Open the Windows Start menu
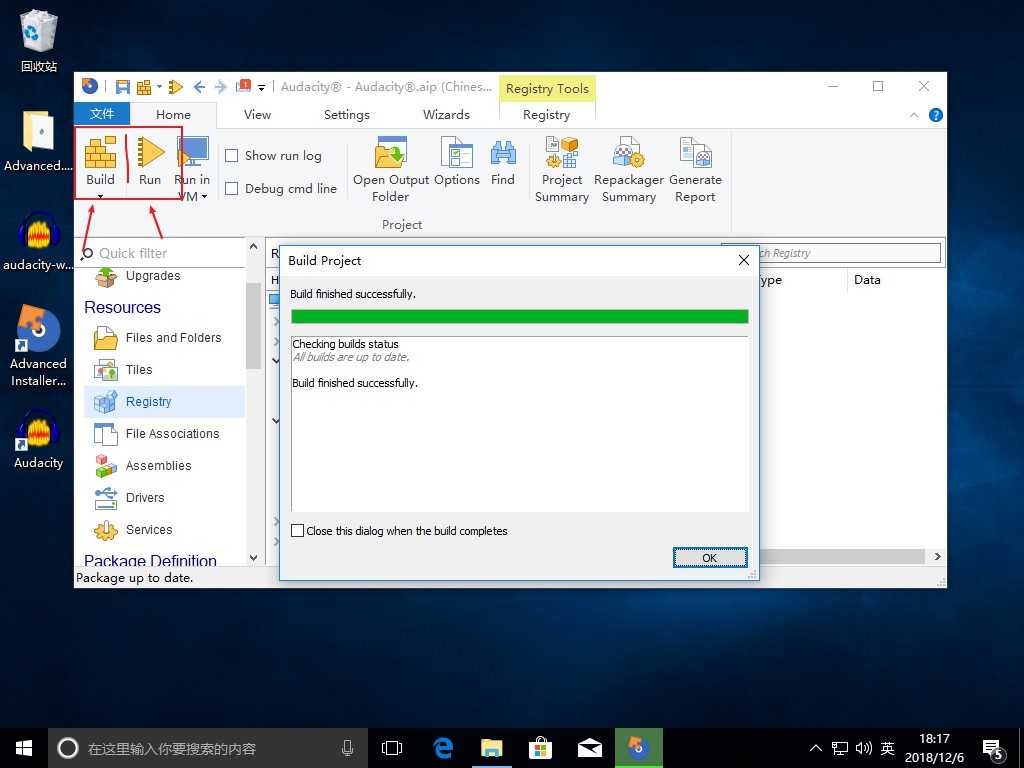 (x=24, y=748)
